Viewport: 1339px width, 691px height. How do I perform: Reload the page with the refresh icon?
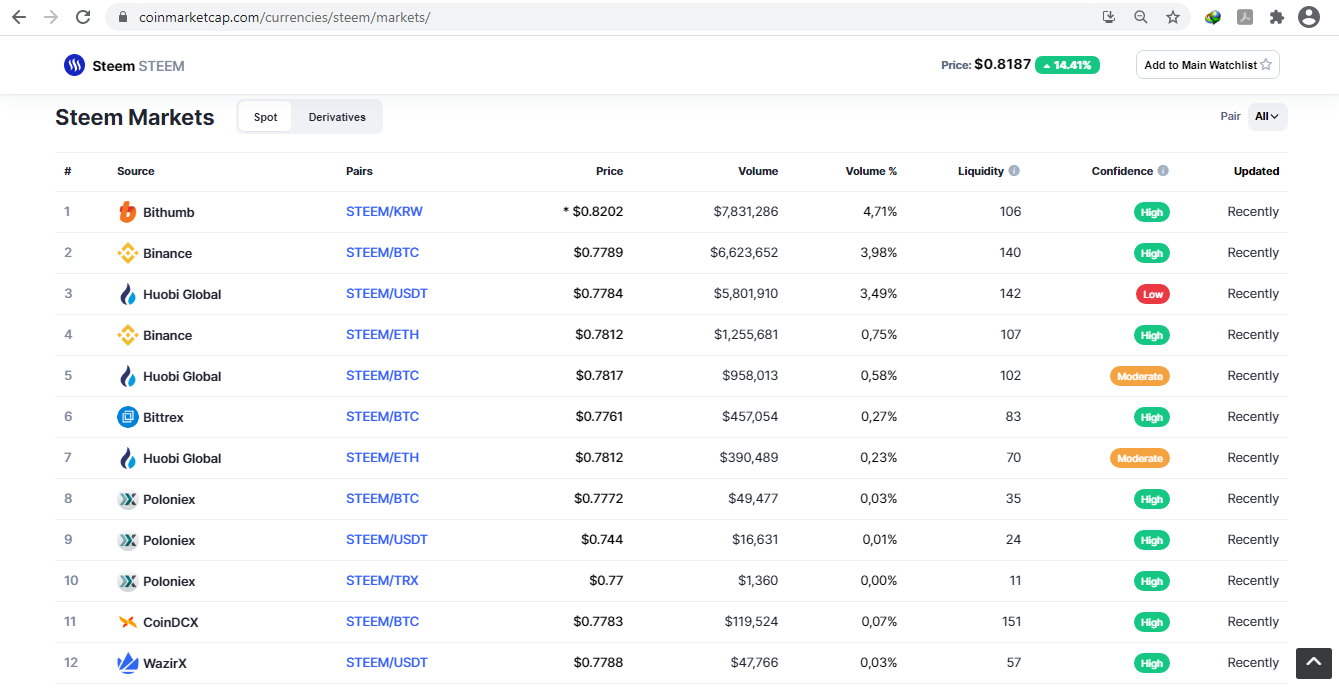pos(83,17)
